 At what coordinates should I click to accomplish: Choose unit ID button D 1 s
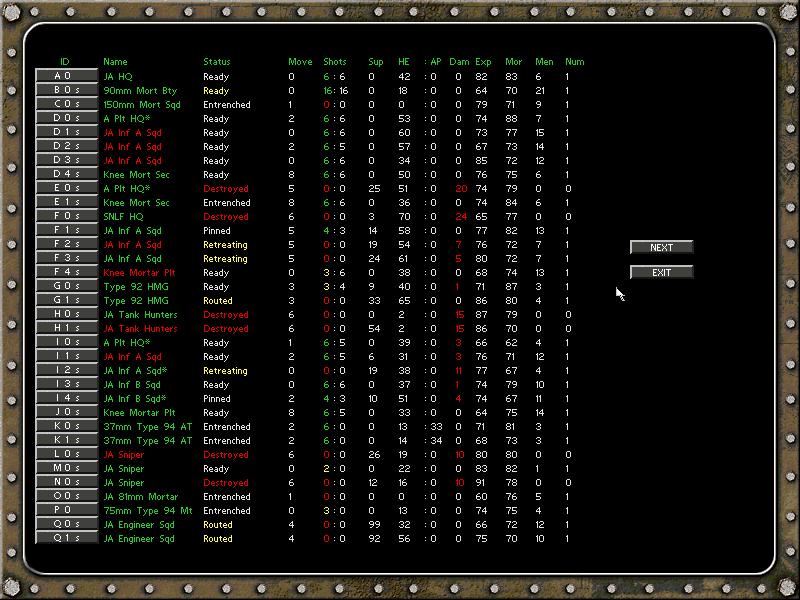(66, 132)
